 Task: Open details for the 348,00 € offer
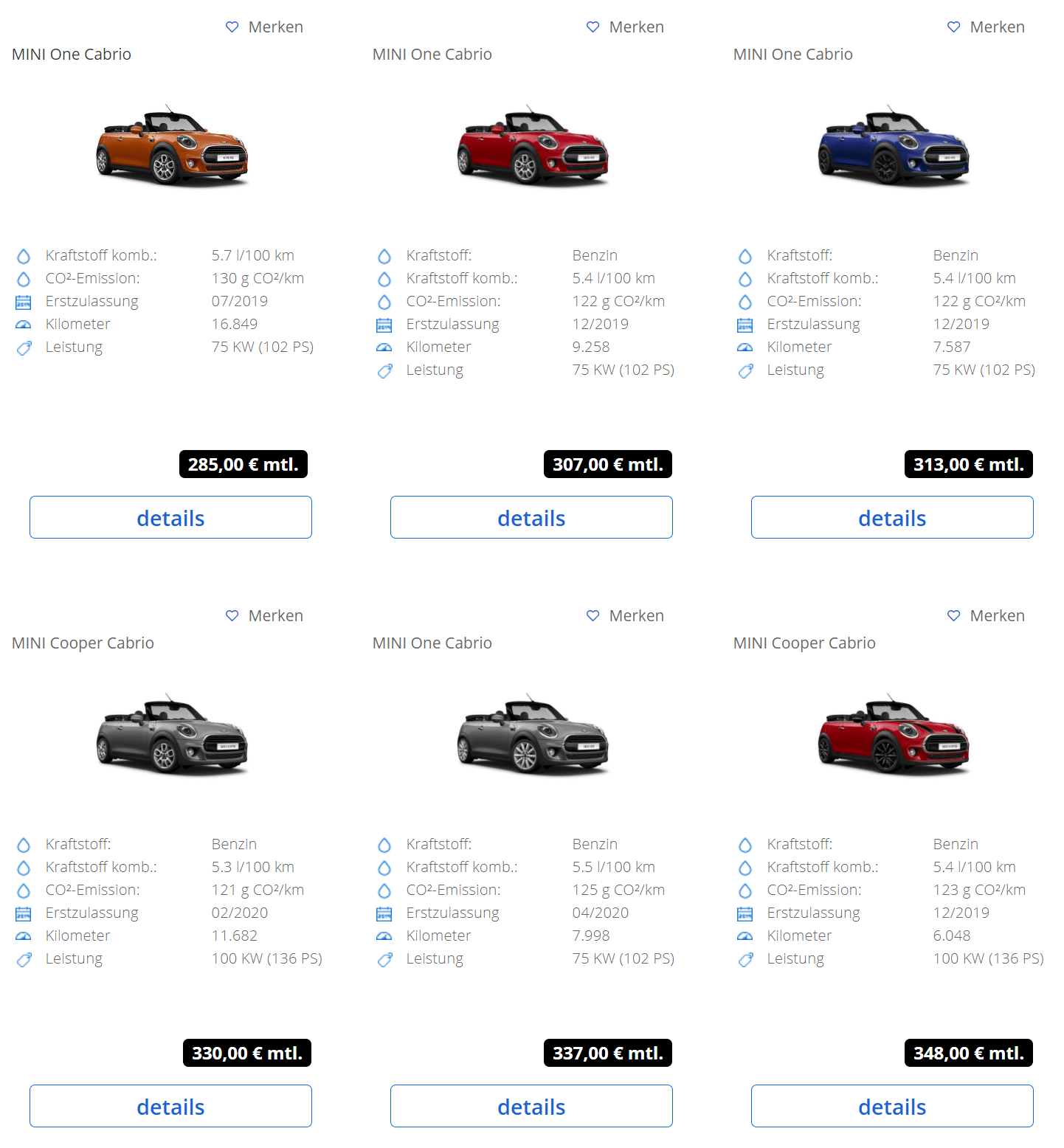coord(892,1106)
